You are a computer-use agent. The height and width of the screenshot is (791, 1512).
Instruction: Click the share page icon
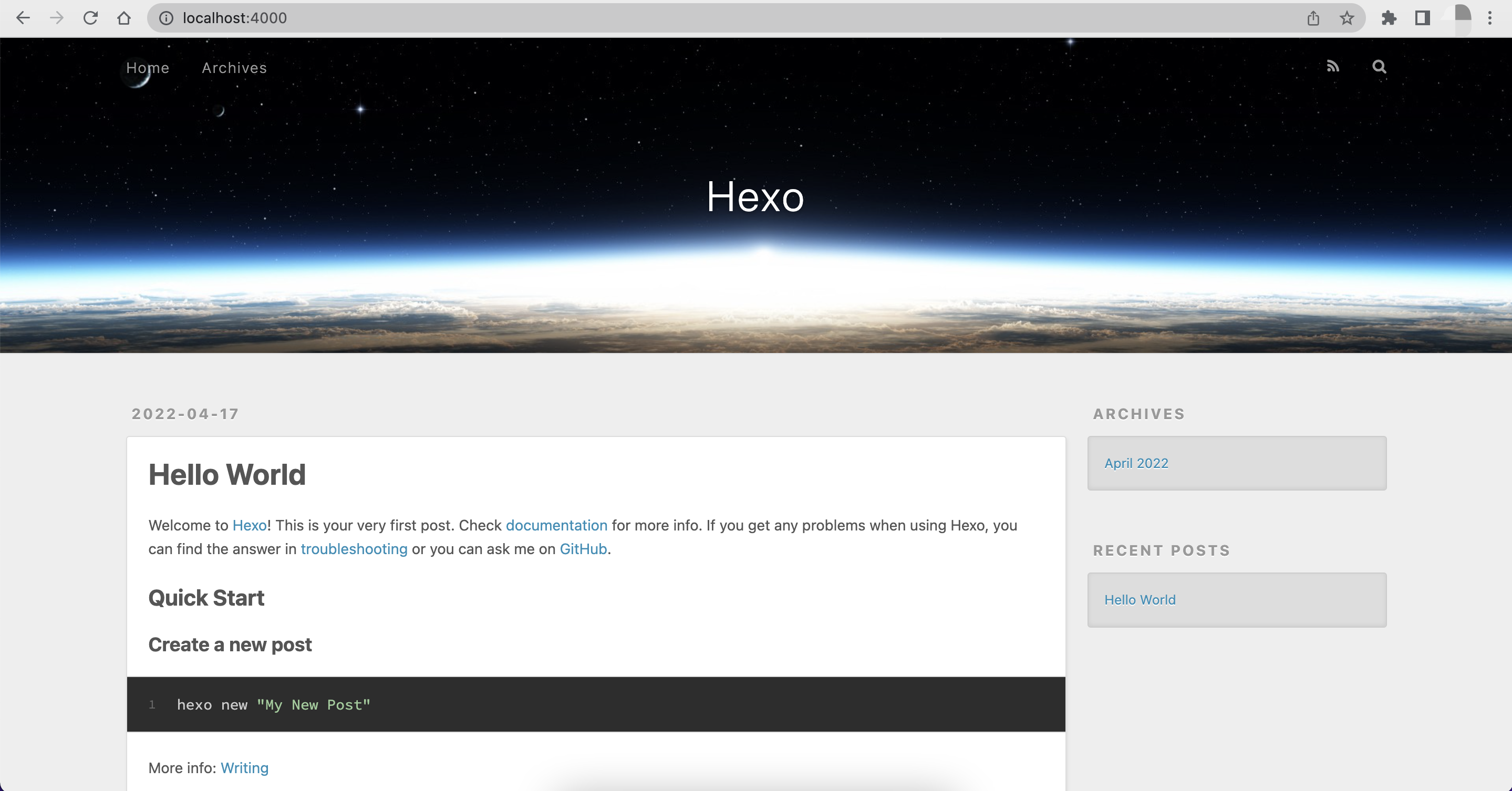(x=1313, y=18)
